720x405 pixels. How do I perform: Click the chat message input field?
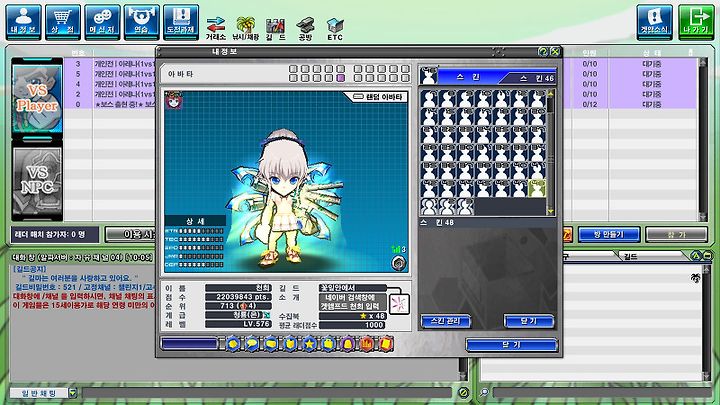267,393
